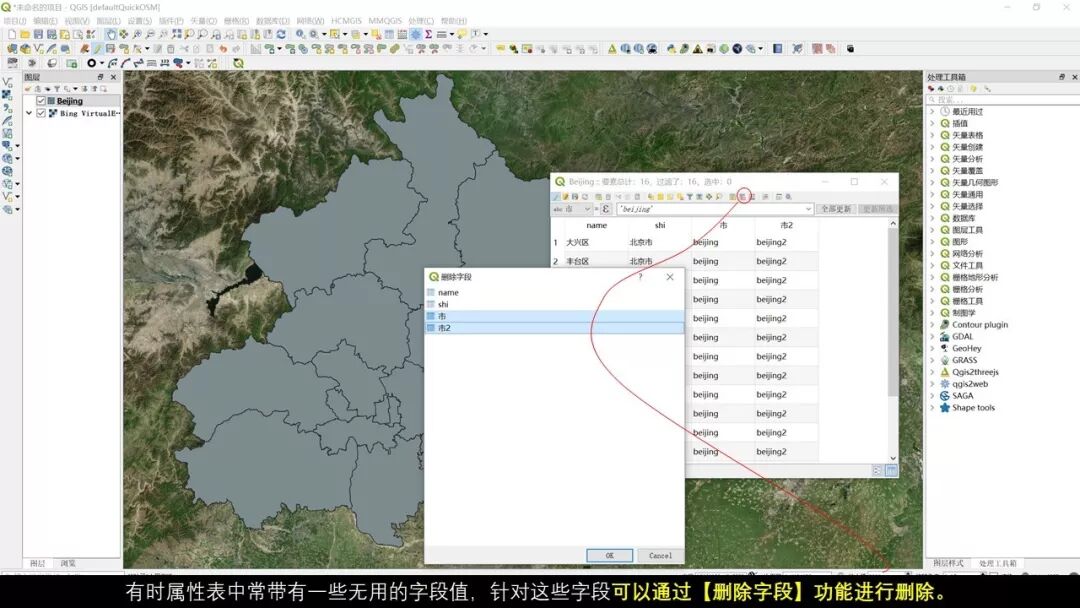Select the Pan Map hand tool
This screenshot has width=1080, height=608.
(x=111, y=34)
